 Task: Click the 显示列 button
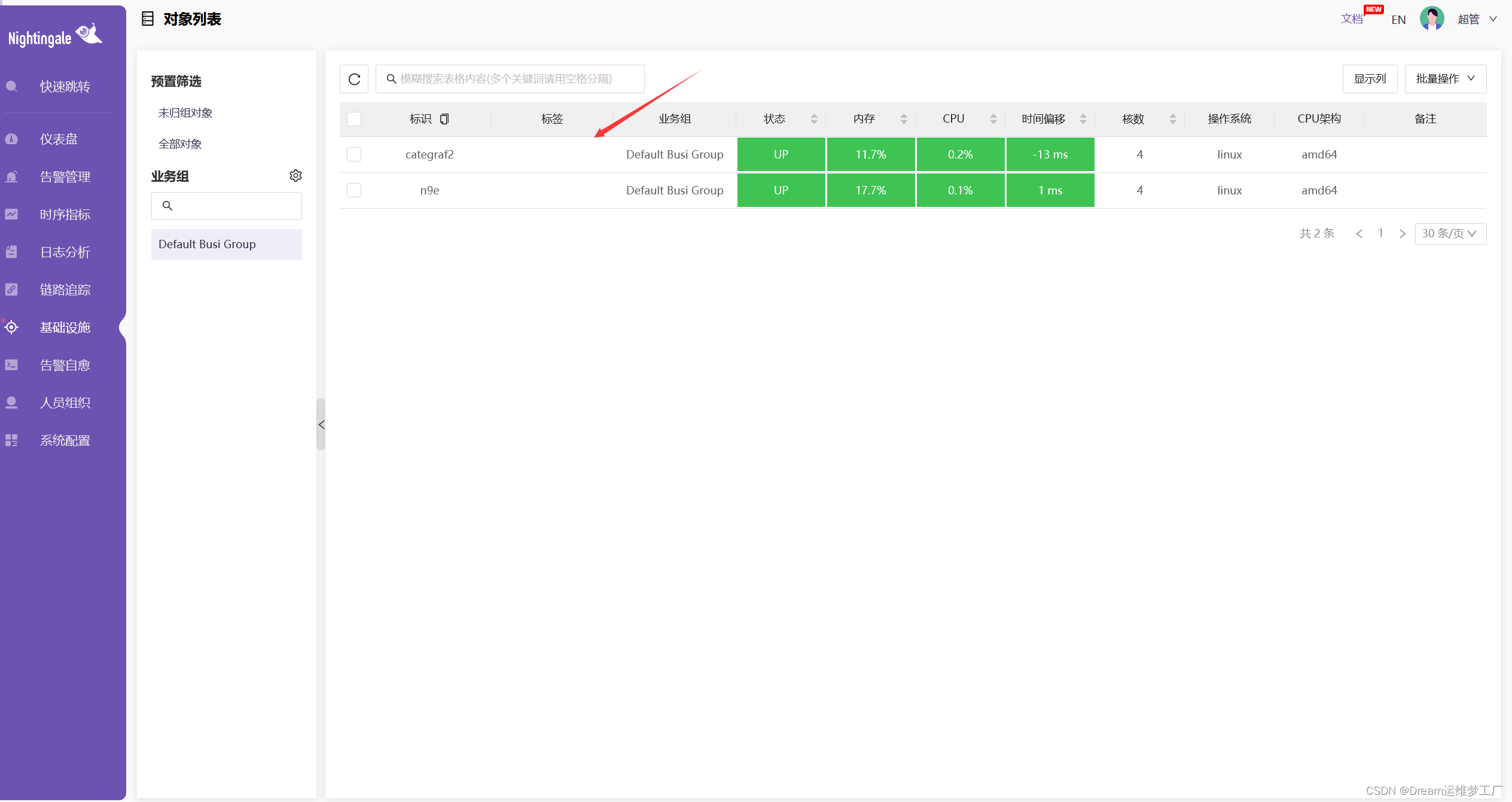[1369, 79]
